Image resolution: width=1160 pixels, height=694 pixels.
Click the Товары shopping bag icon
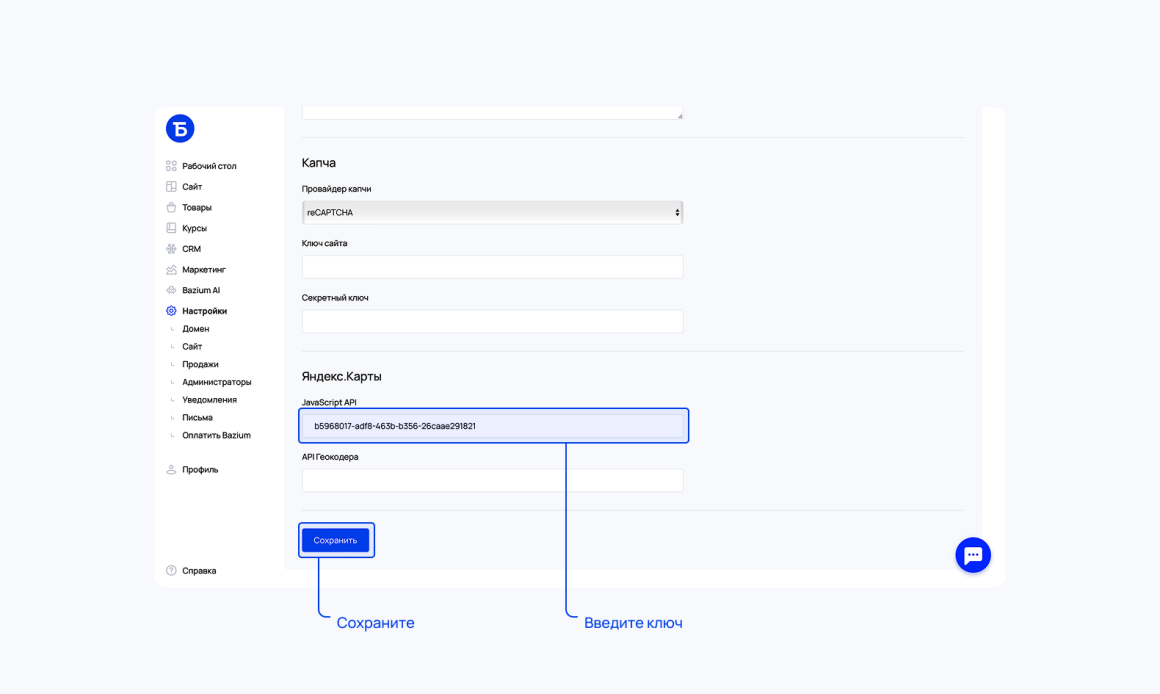pos(171,207)
